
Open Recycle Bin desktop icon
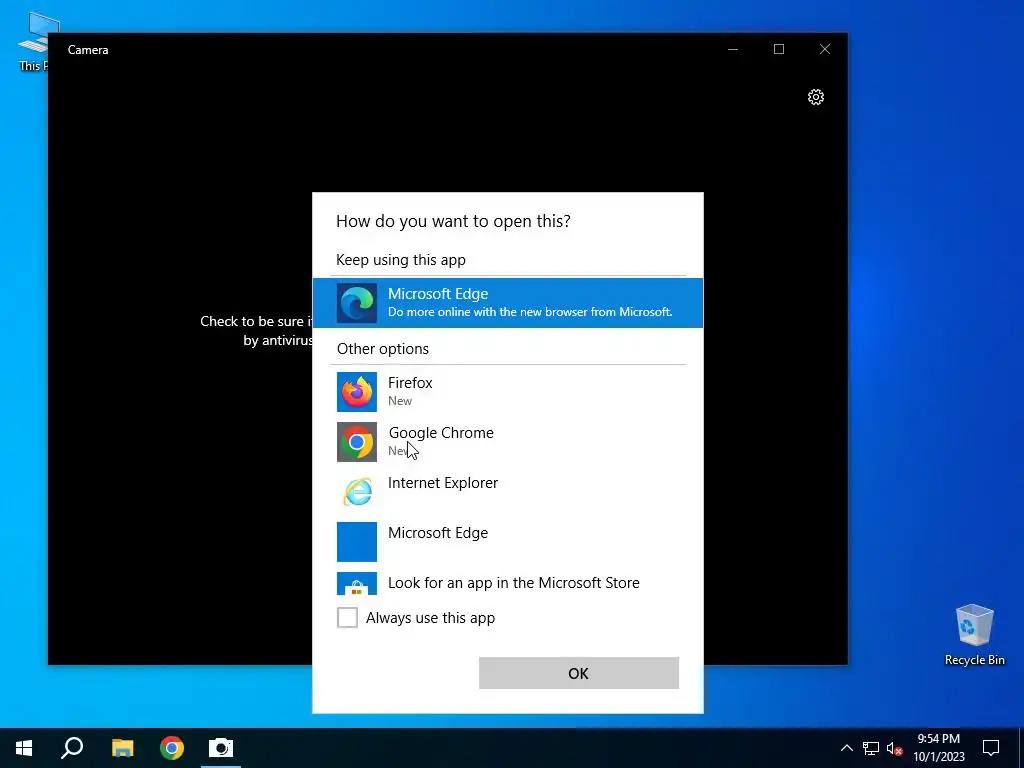[x=974, y=635]
